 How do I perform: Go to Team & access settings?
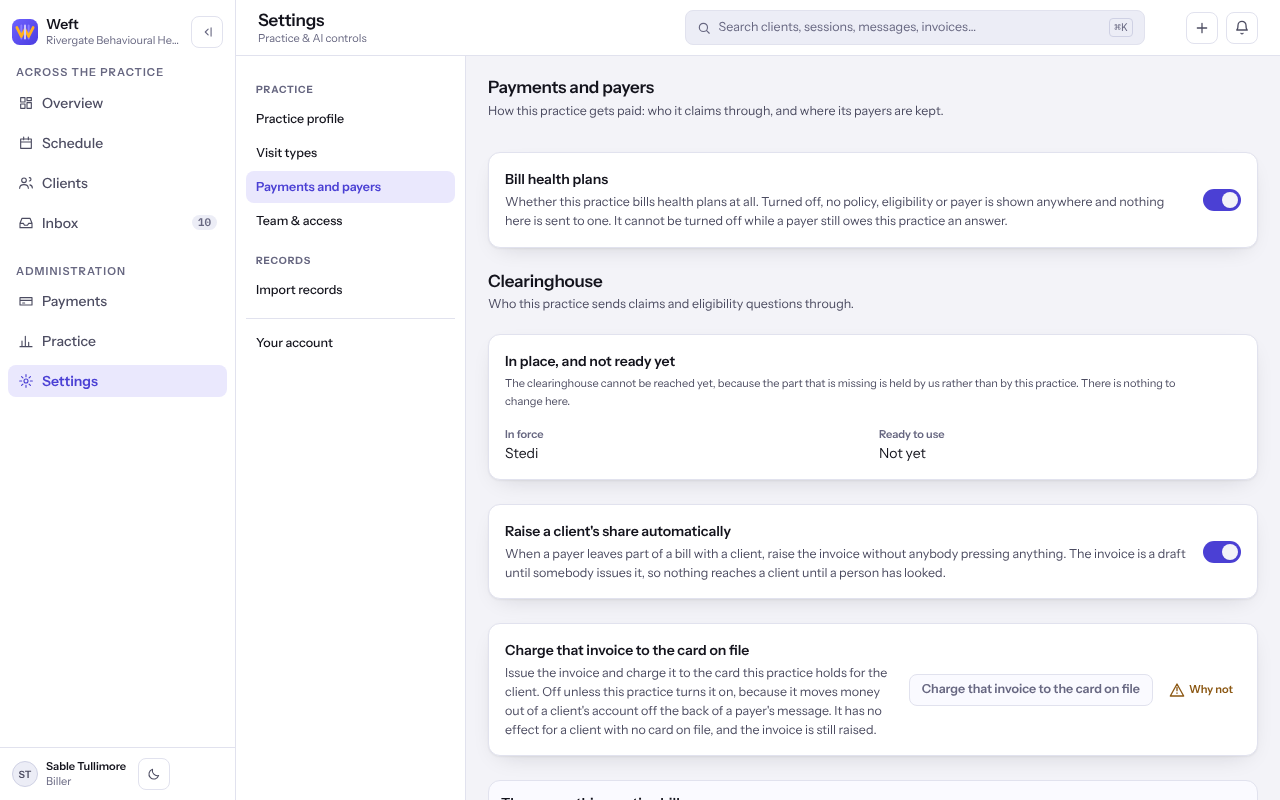(x=350, y=221)
